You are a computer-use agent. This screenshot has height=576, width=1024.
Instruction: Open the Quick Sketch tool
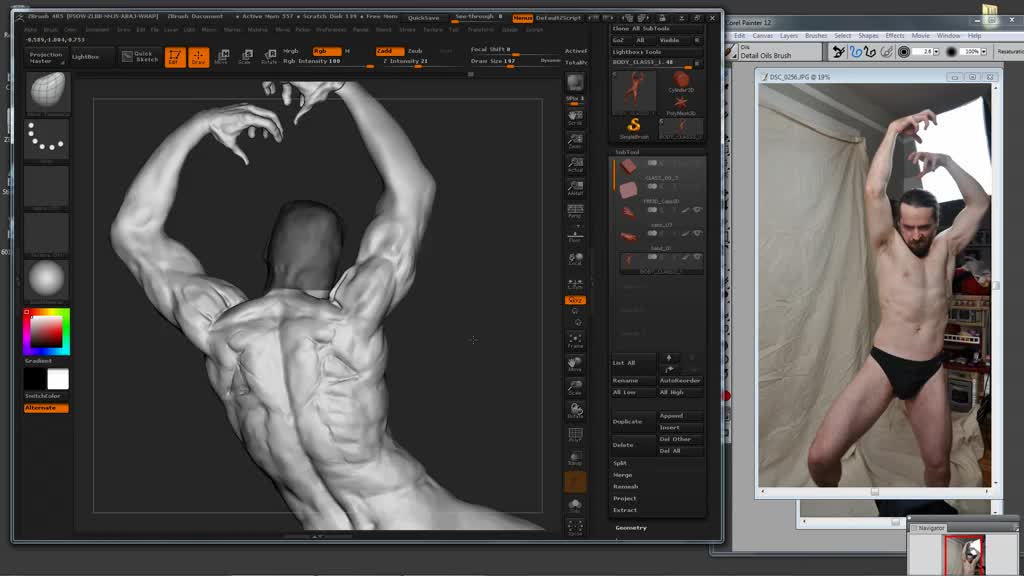[140, 57]
